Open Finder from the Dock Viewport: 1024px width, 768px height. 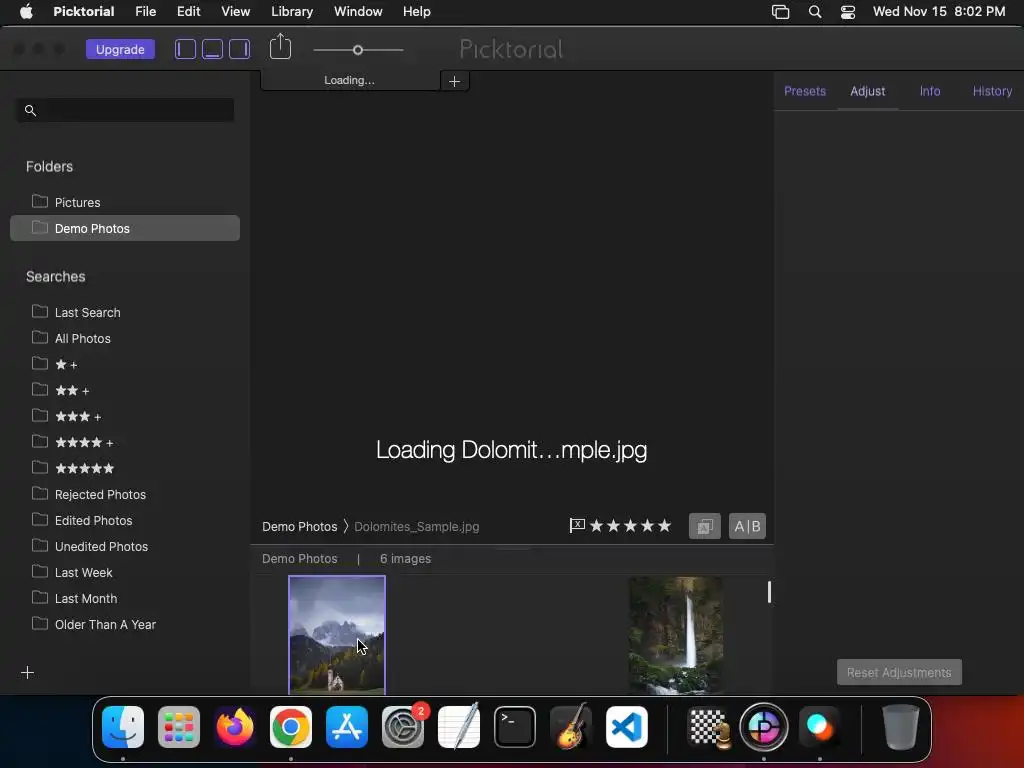[x=123, y=727]
